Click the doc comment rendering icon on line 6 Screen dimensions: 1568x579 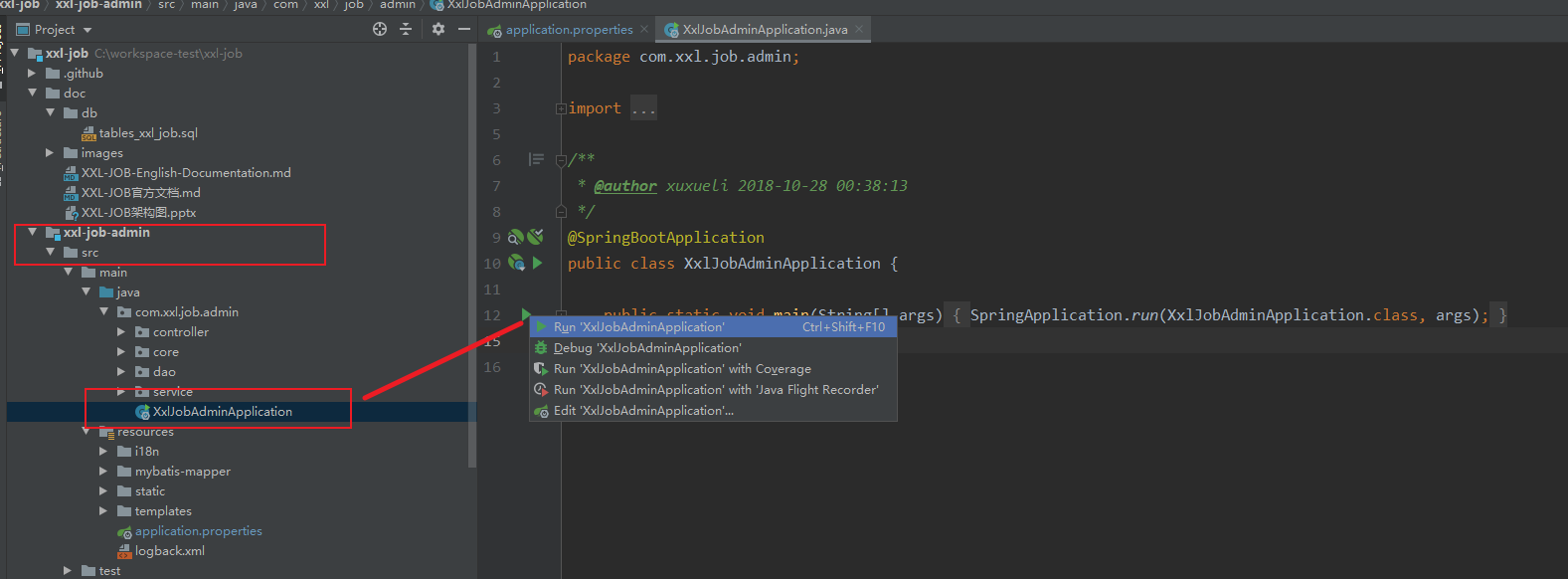(536, 159)
